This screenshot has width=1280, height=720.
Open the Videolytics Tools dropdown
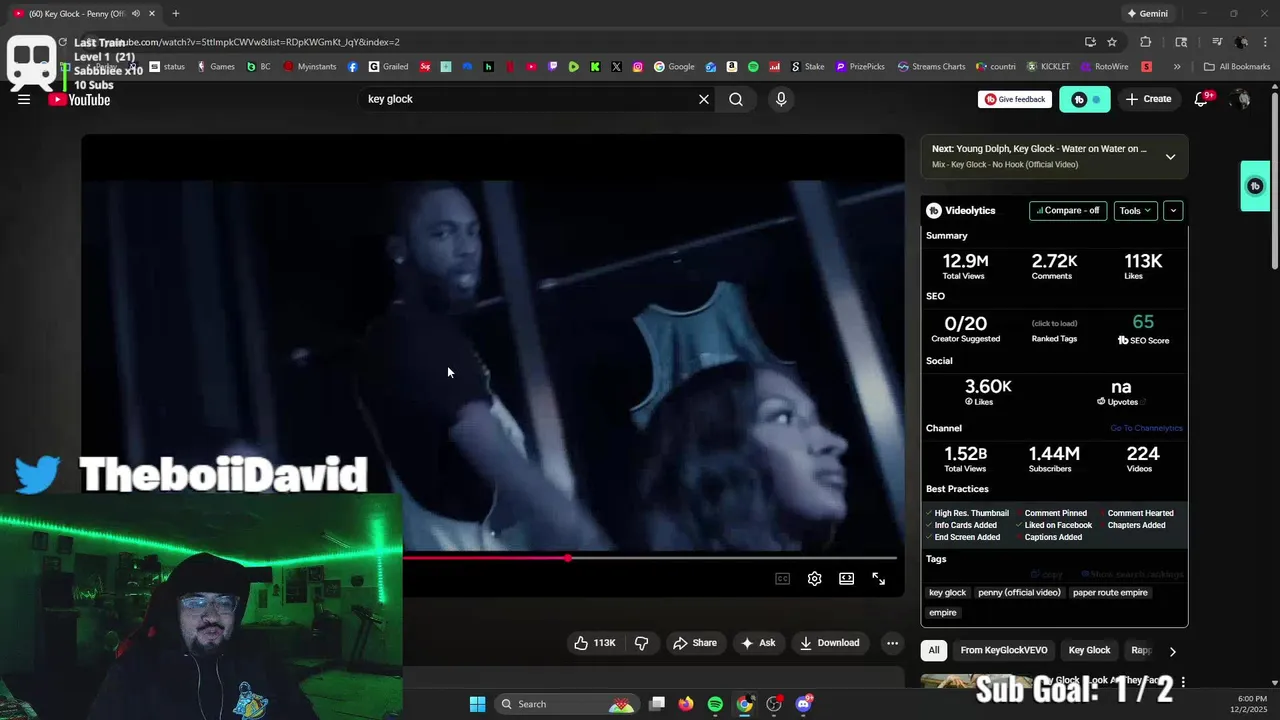1135,211
